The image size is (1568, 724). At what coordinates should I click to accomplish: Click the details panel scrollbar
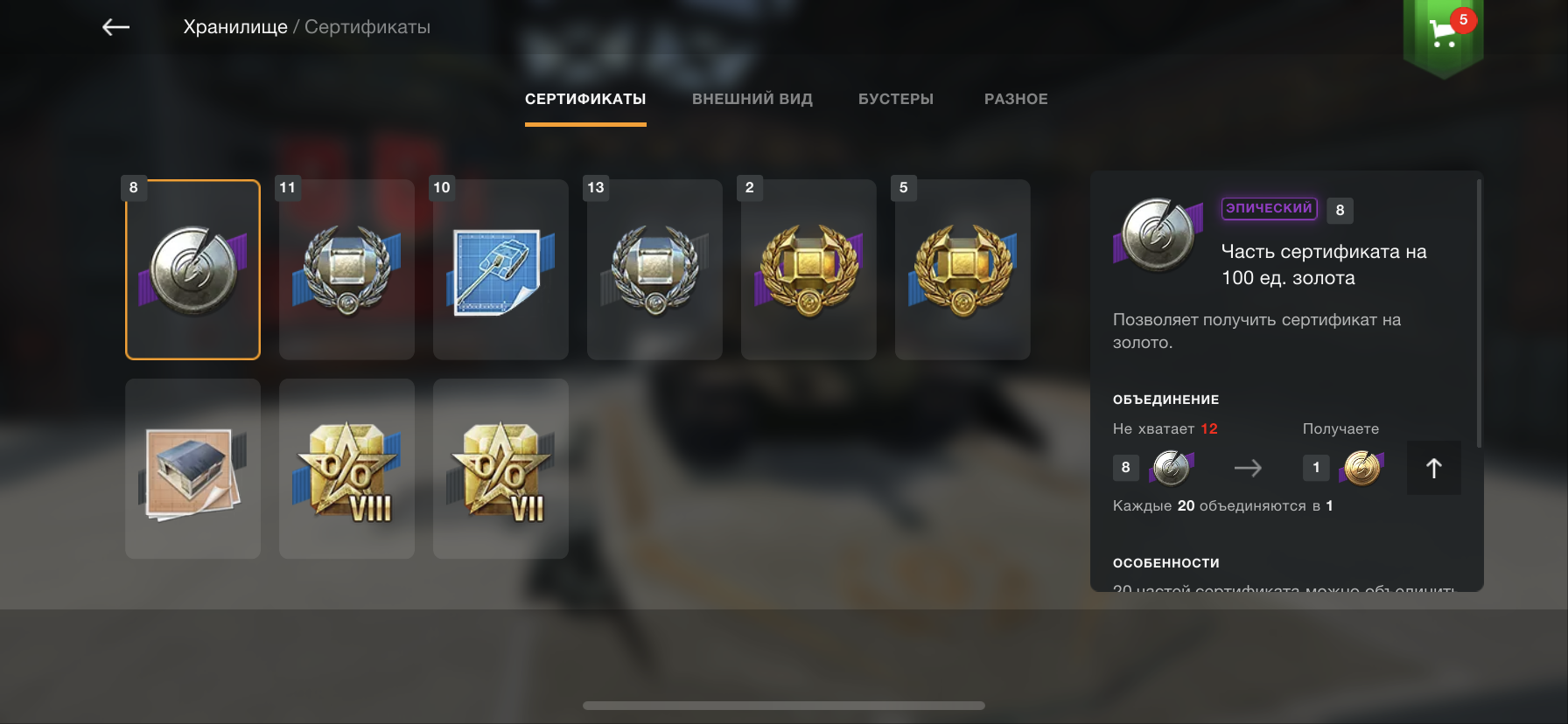tap(1479, 313)
